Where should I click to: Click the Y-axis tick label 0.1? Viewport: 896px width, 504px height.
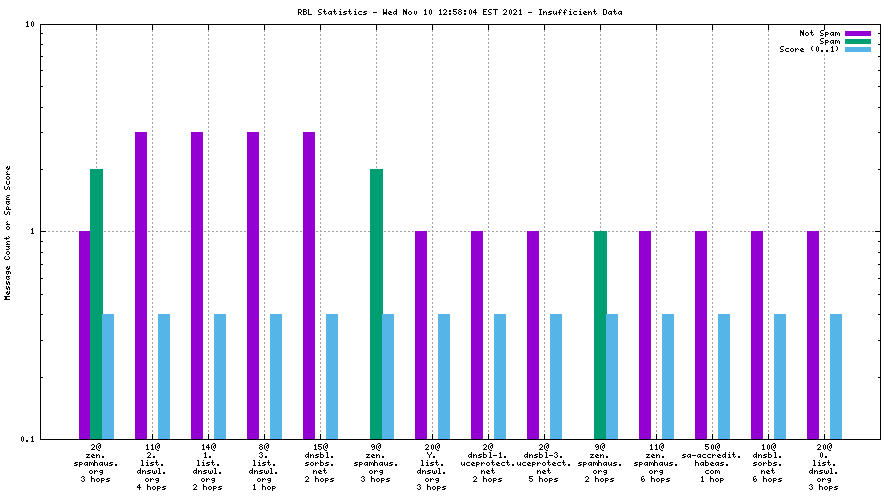(x=28, y=439)
